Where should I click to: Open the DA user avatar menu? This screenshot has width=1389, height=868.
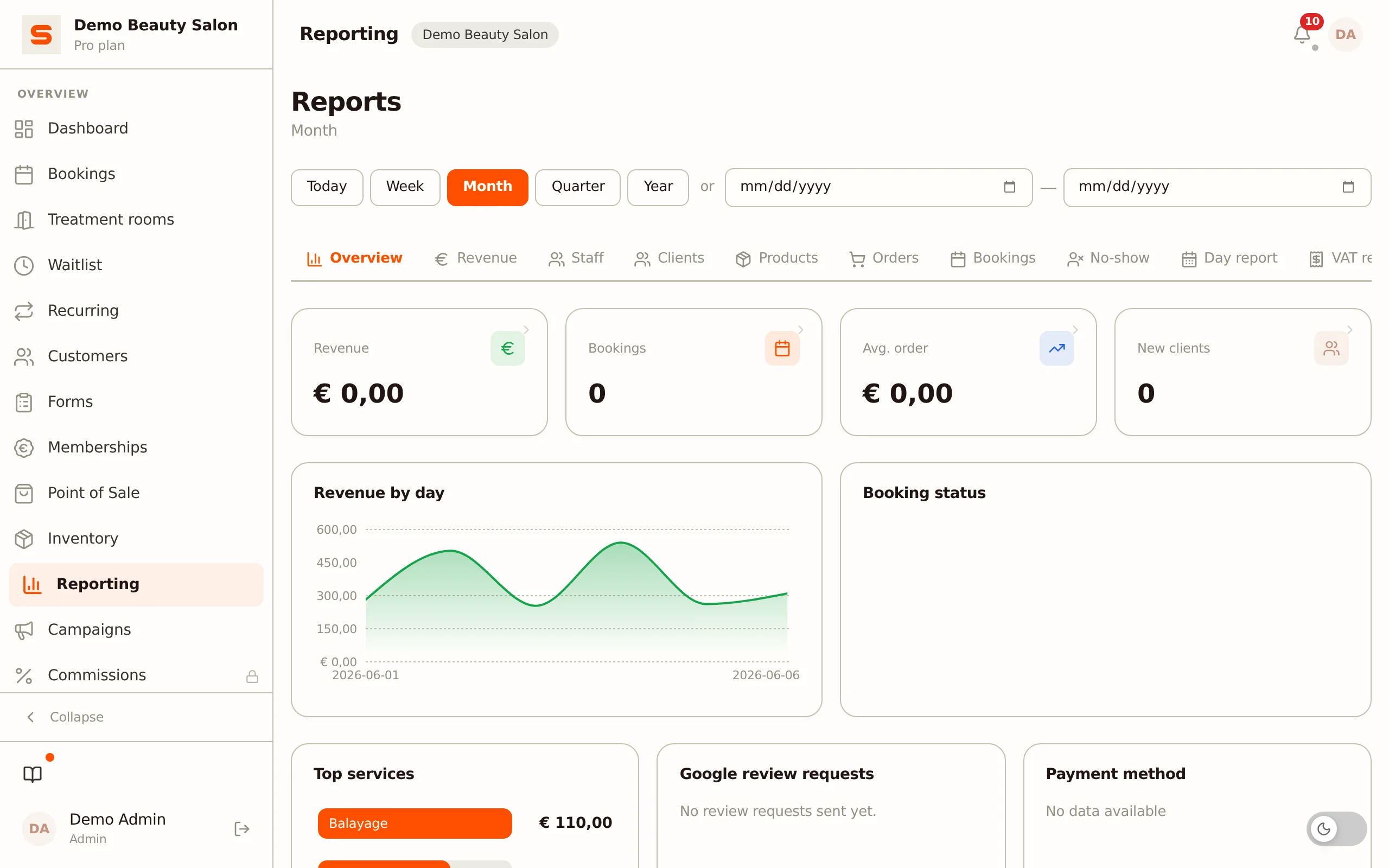[1345, 34]
